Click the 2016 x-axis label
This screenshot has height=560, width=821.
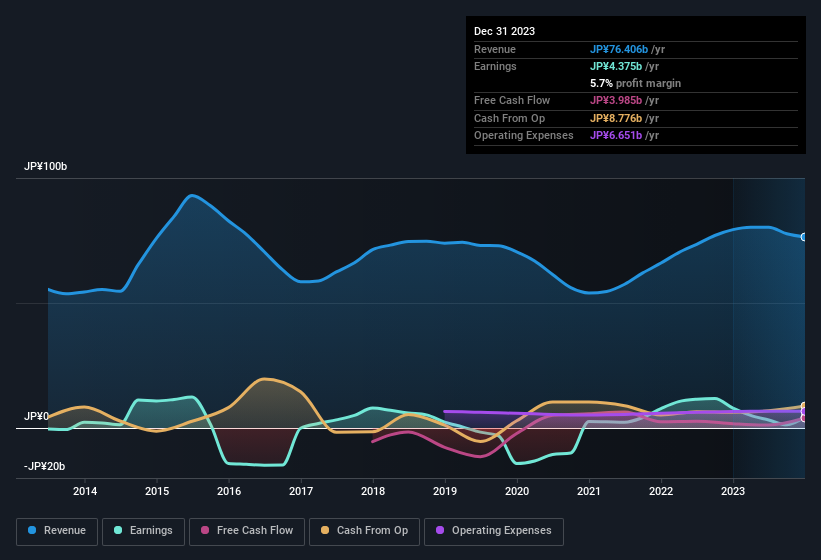point(229,491)
